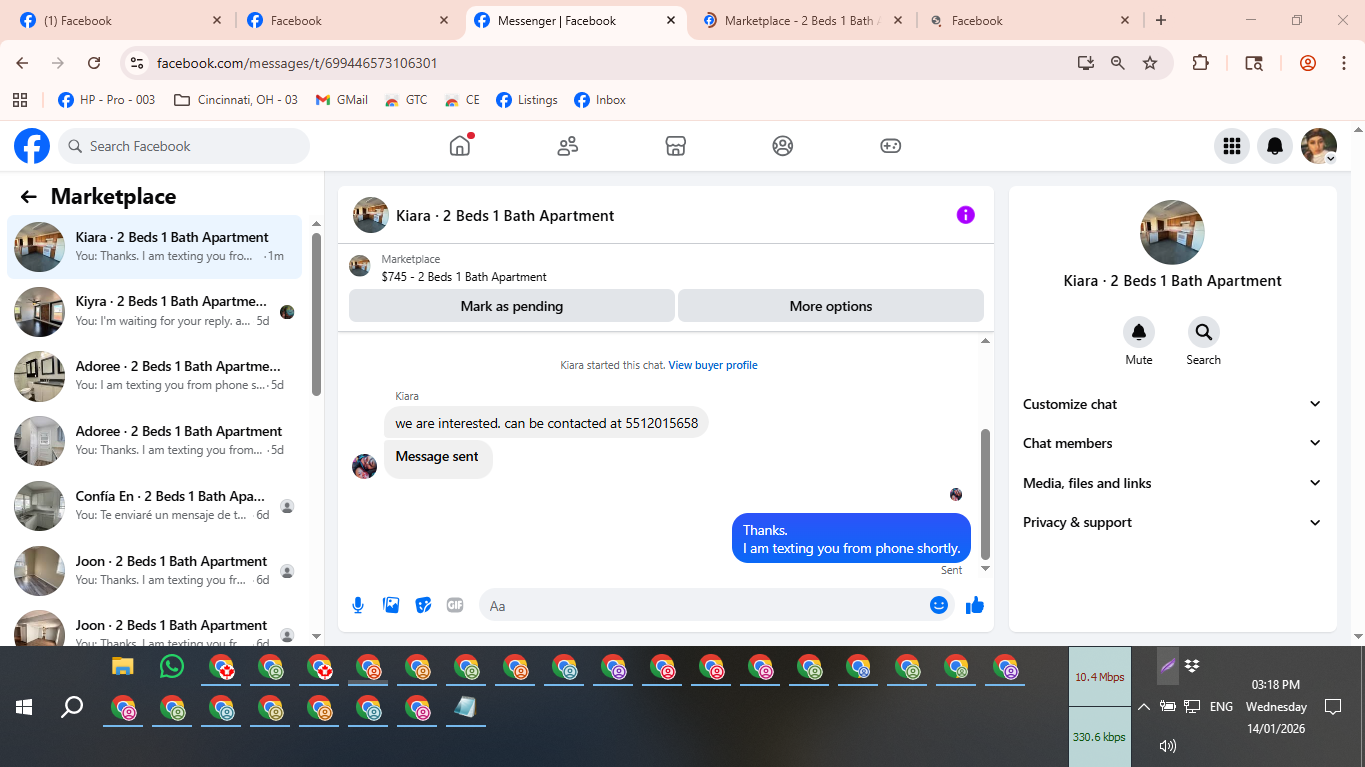Open the Gaming icon in top nav
This screenshot has width=1365, height=767.
pyautogui.click(x=890, y=146)
